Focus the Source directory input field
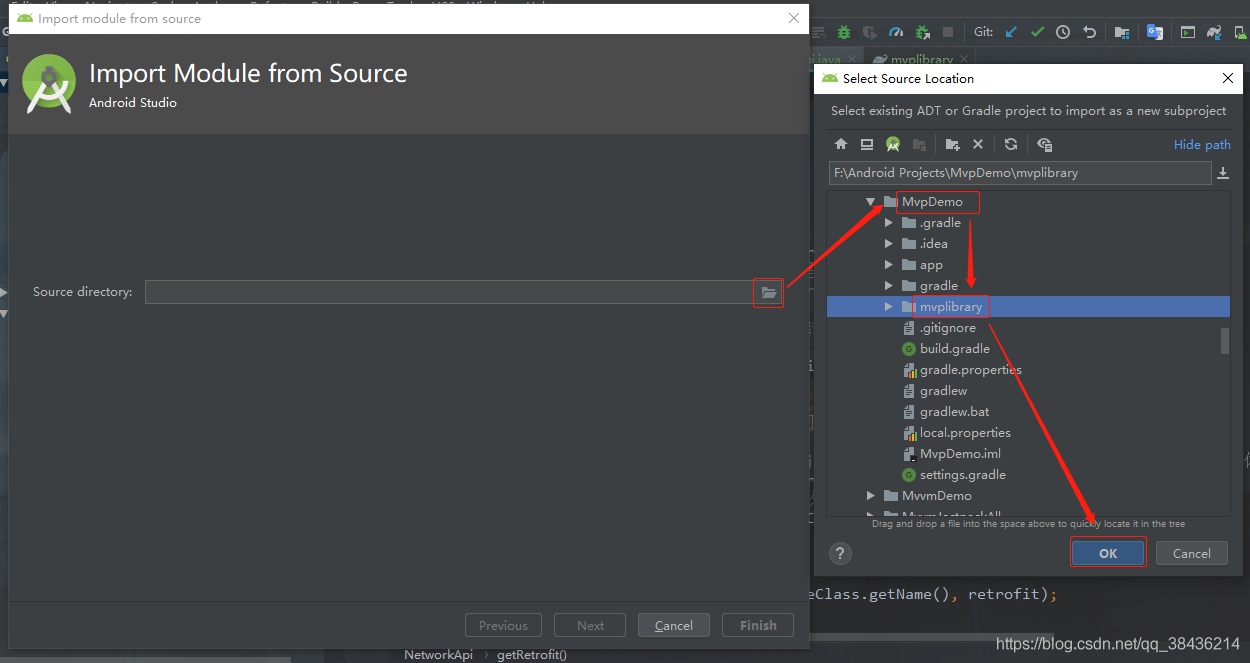Image resolution: width=1250 pixels, height=663 pixels. click(449, 292)
